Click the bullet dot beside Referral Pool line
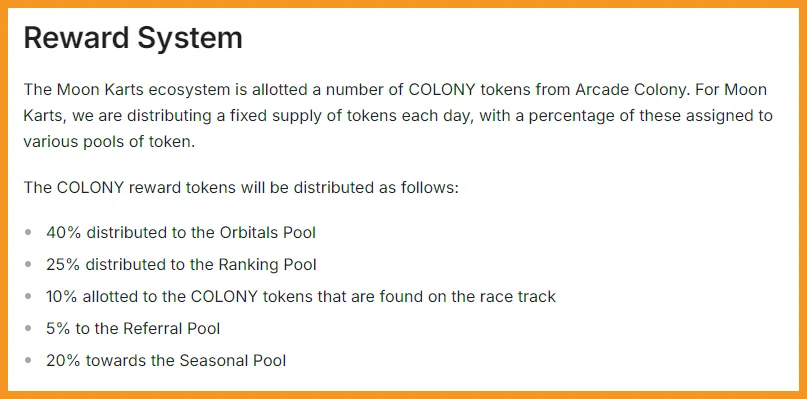Viewport: 807px width, 399px height. tap(28, 328)
